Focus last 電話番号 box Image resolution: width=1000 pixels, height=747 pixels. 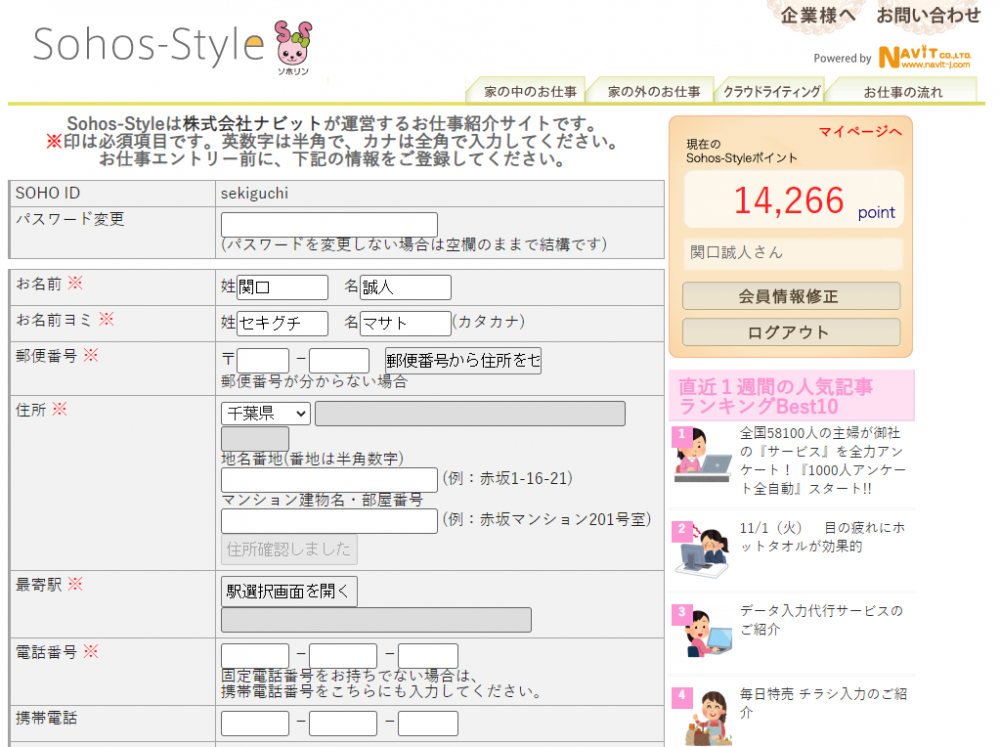(x=428, y=655)
